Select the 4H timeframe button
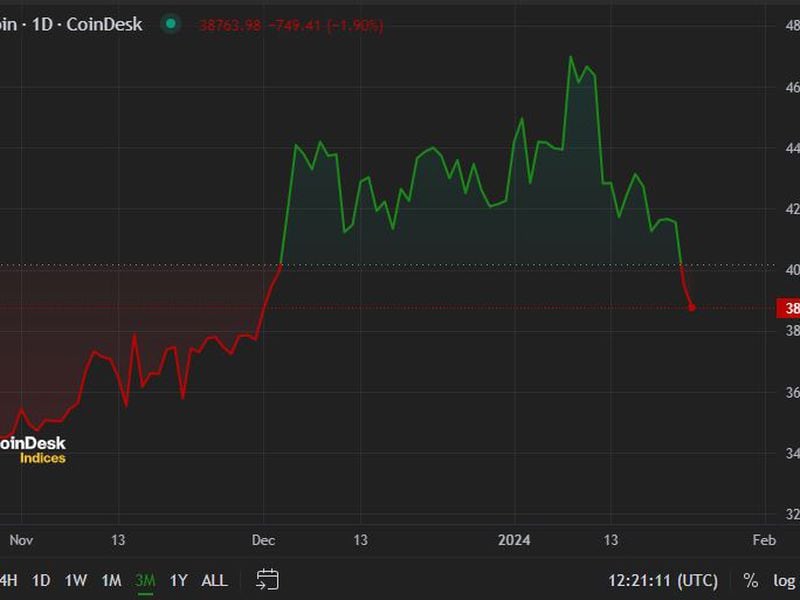This screenshot has width=800, height=600. pos(8,579)
